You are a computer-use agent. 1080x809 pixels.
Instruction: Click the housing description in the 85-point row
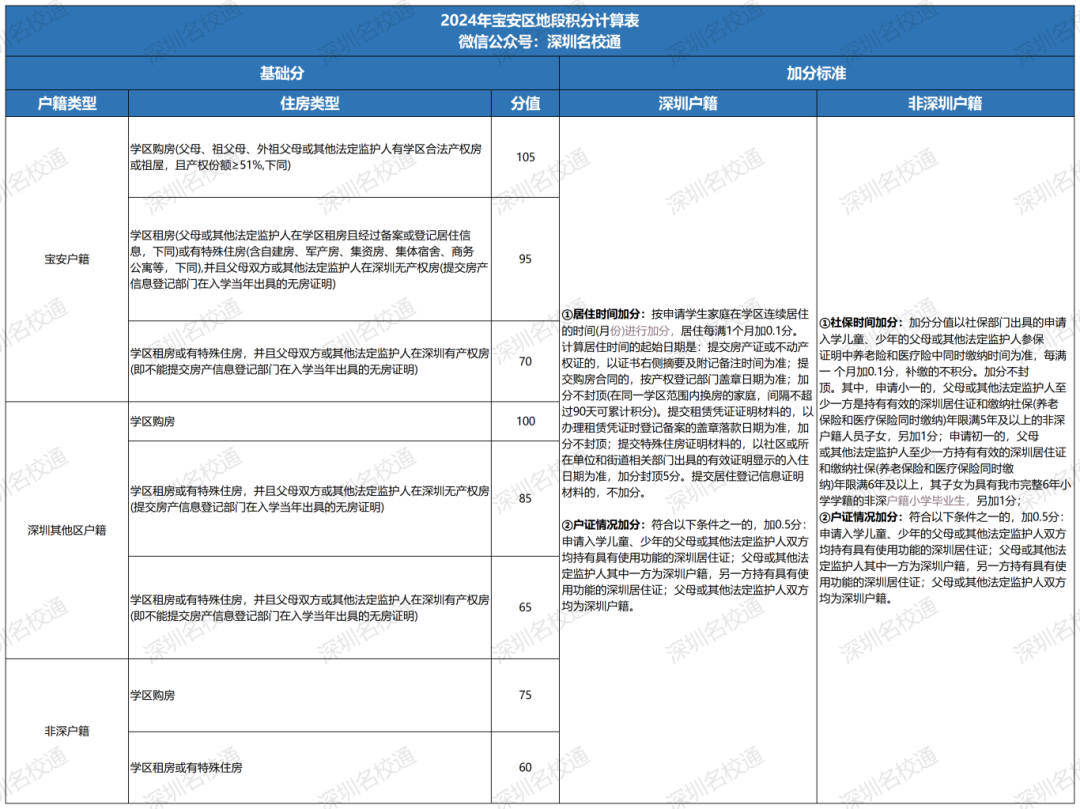tap(309, 499)
